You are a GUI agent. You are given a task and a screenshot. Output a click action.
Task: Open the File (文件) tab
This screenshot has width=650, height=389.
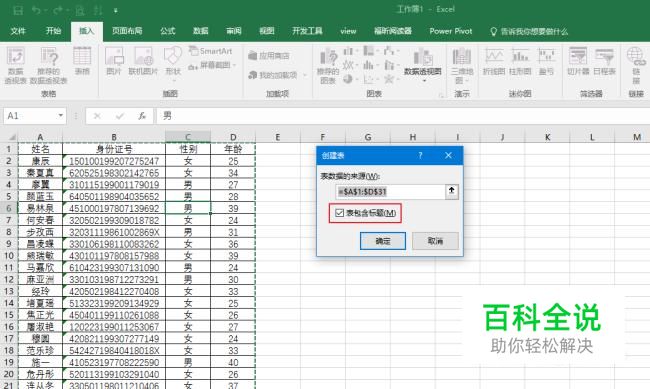18,31
